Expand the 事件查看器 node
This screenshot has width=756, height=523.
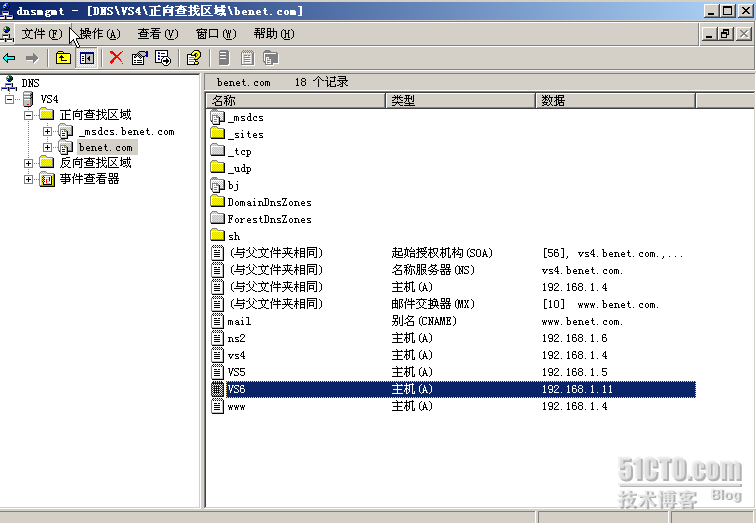click(x=28, y=179)
